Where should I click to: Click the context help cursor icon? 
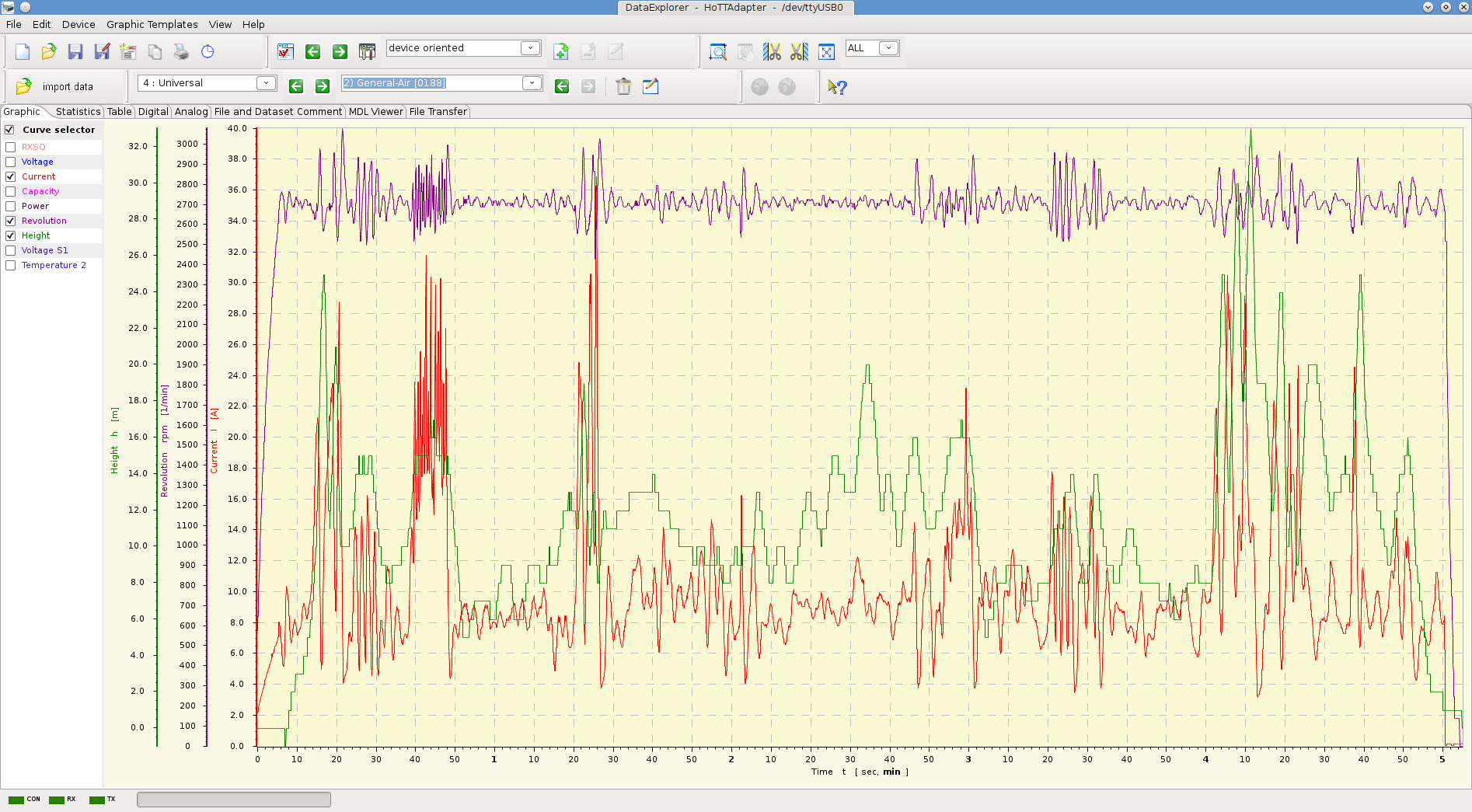click(x=837, y=87)
